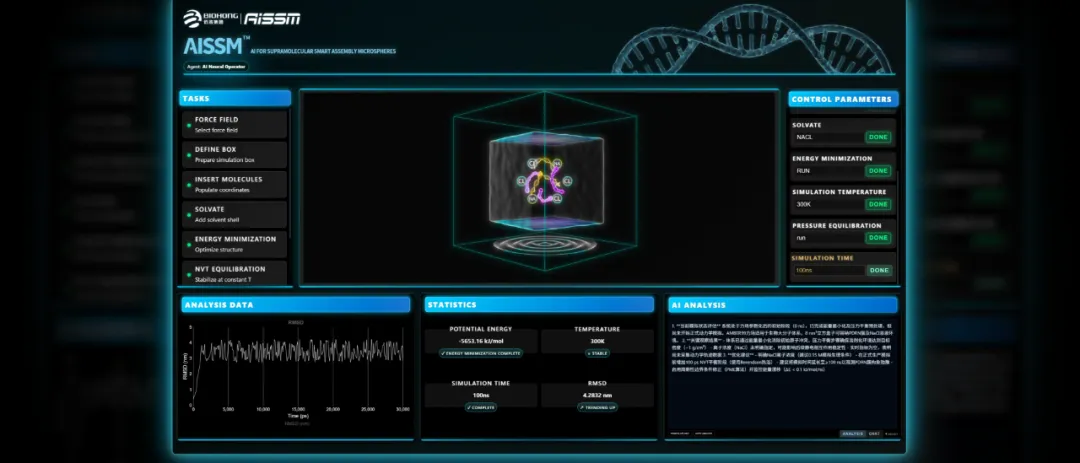Click the green status dot beside Energy Minimization task
Image resolution: width=1080 pixels, height=463 pixels.
[189, 245]
